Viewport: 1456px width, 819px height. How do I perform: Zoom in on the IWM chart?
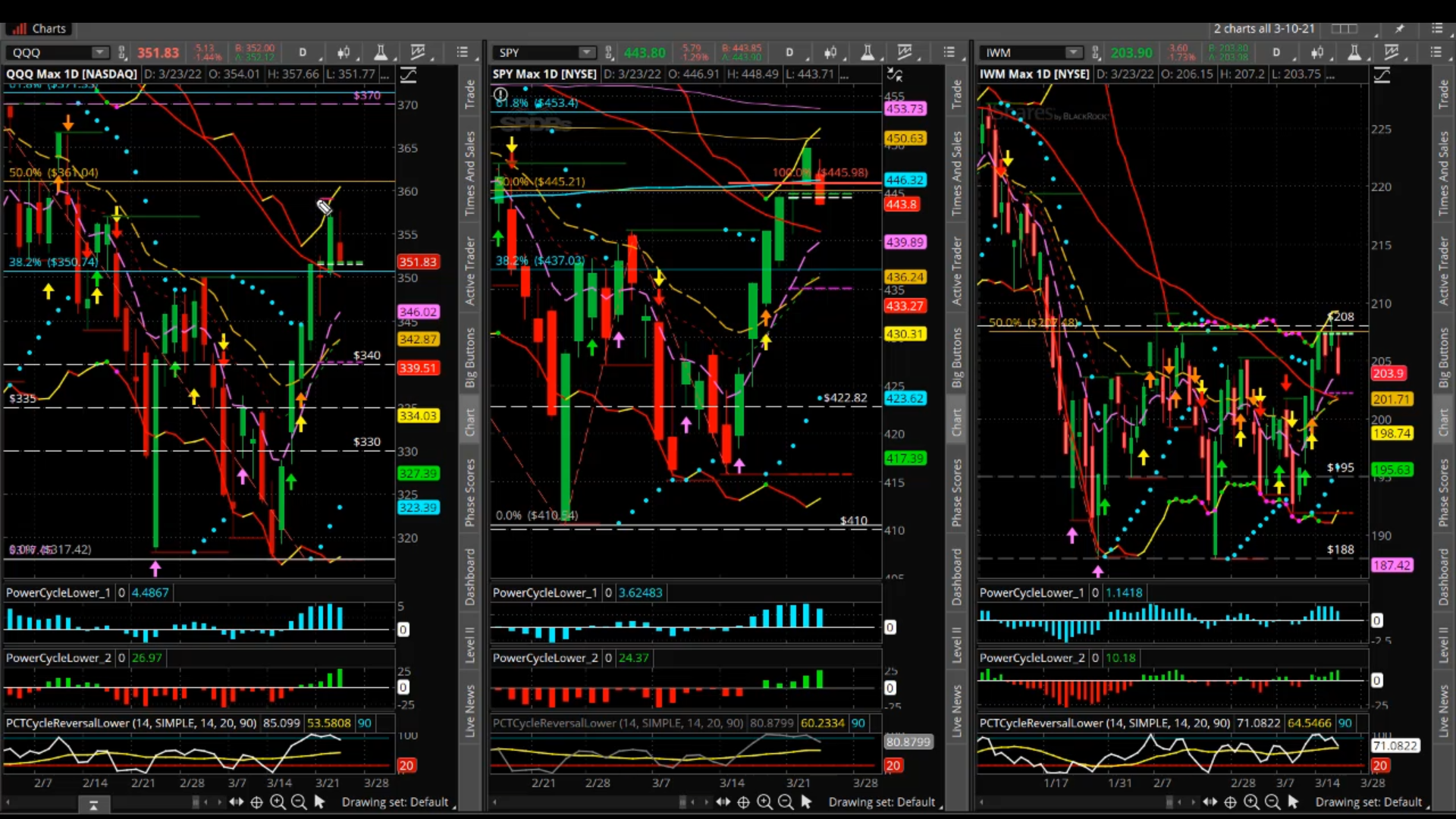click(x=1251, y=802)
